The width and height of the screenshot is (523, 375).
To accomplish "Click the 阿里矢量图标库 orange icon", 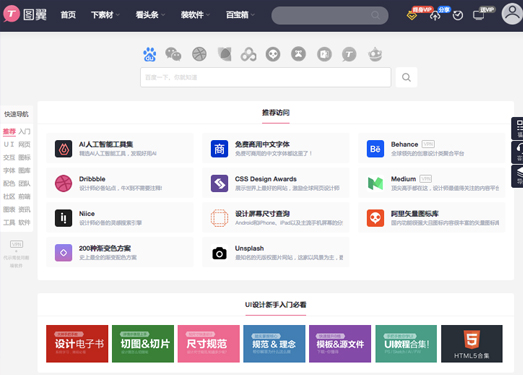I will point(375,218).
